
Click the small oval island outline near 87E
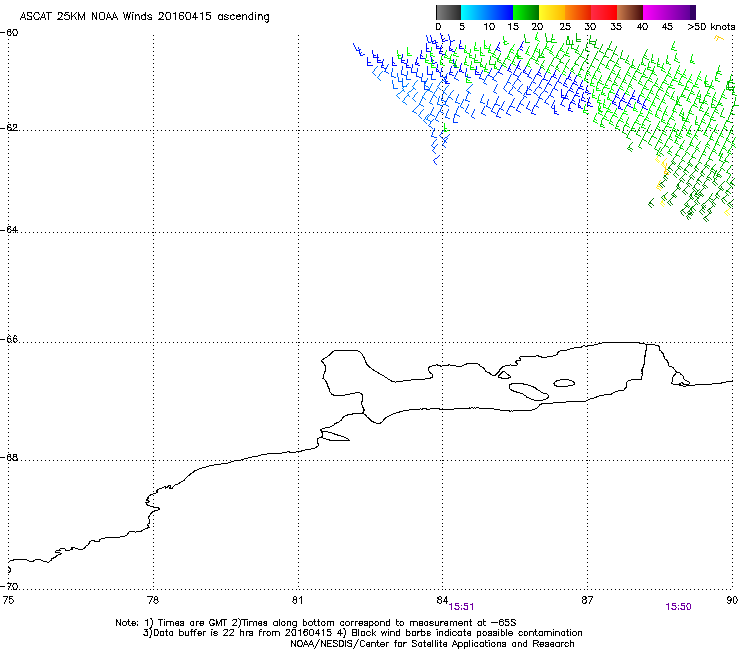point(564,383)
